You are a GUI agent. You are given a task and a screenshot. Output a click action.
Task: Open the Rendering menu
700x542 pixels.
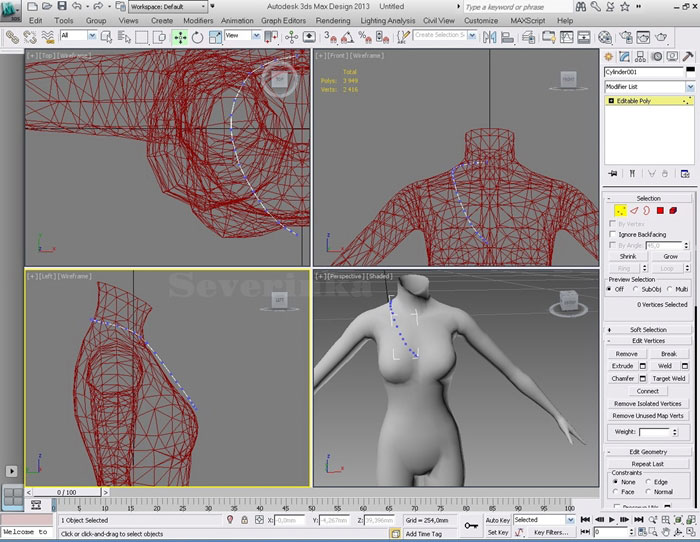[x=332, y=20]
